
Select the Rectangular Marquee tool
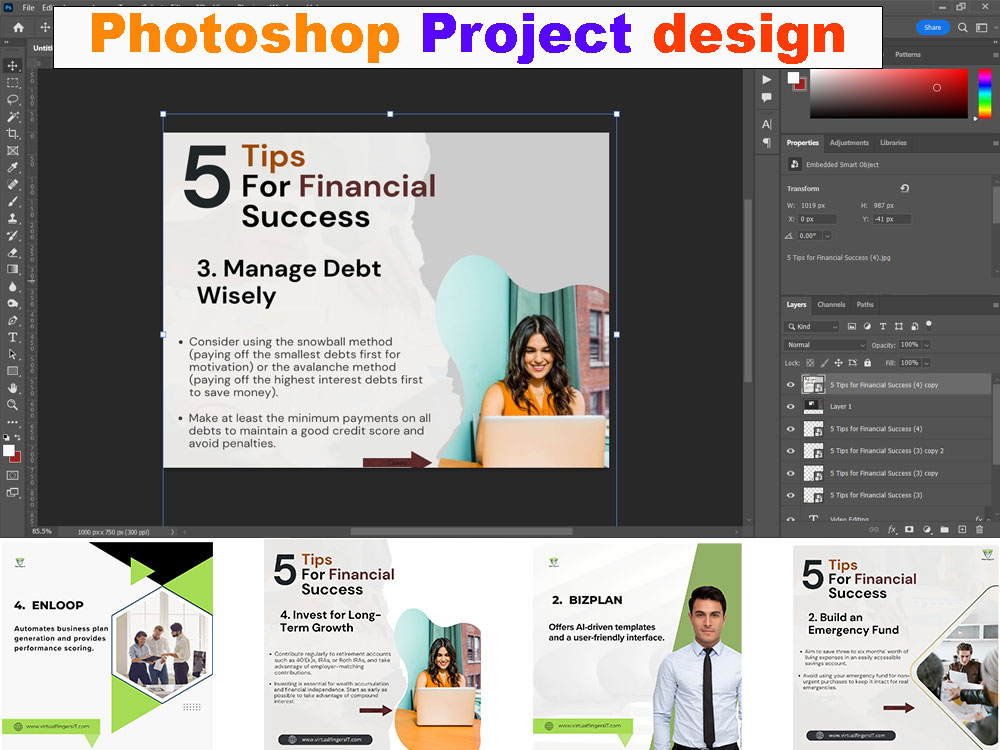point(12,83)
